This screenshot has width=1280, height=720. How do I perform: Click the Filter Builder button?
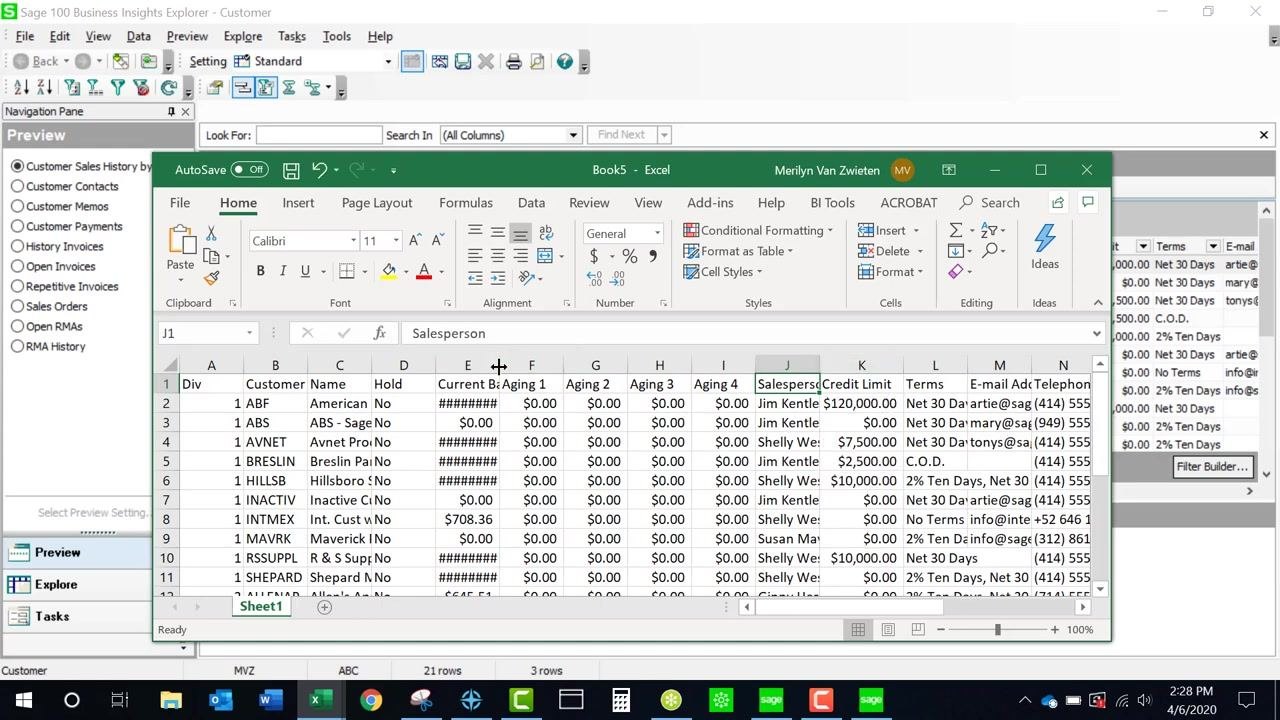pos(1213,467)
